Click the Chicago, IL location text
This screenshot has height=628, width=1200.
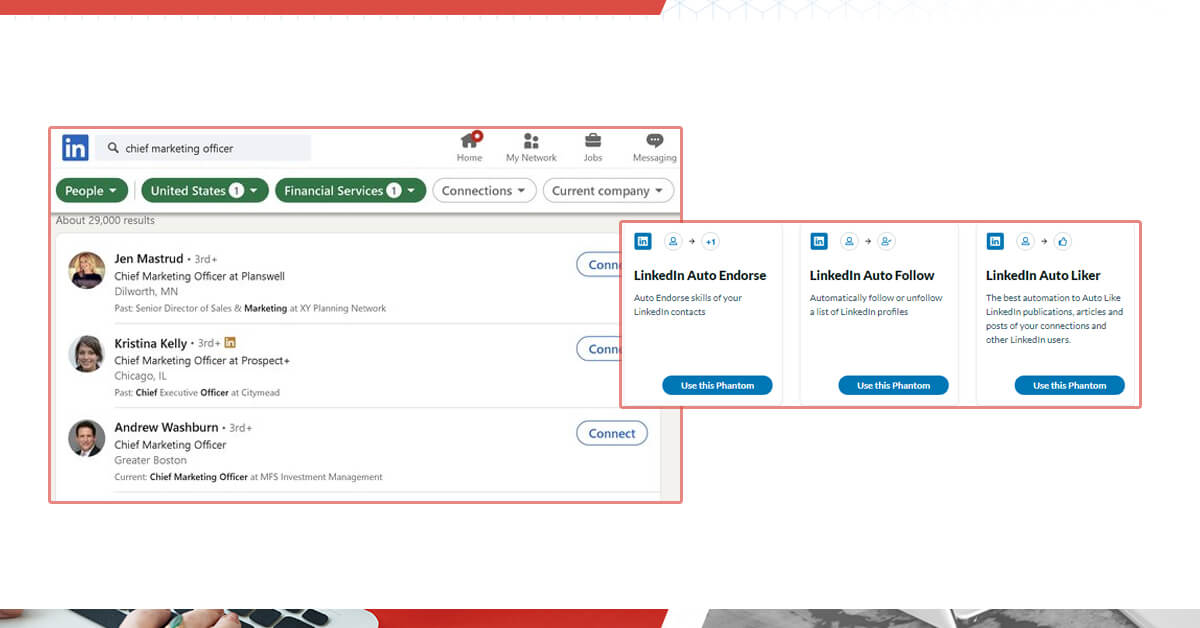[x=141, y=376]
